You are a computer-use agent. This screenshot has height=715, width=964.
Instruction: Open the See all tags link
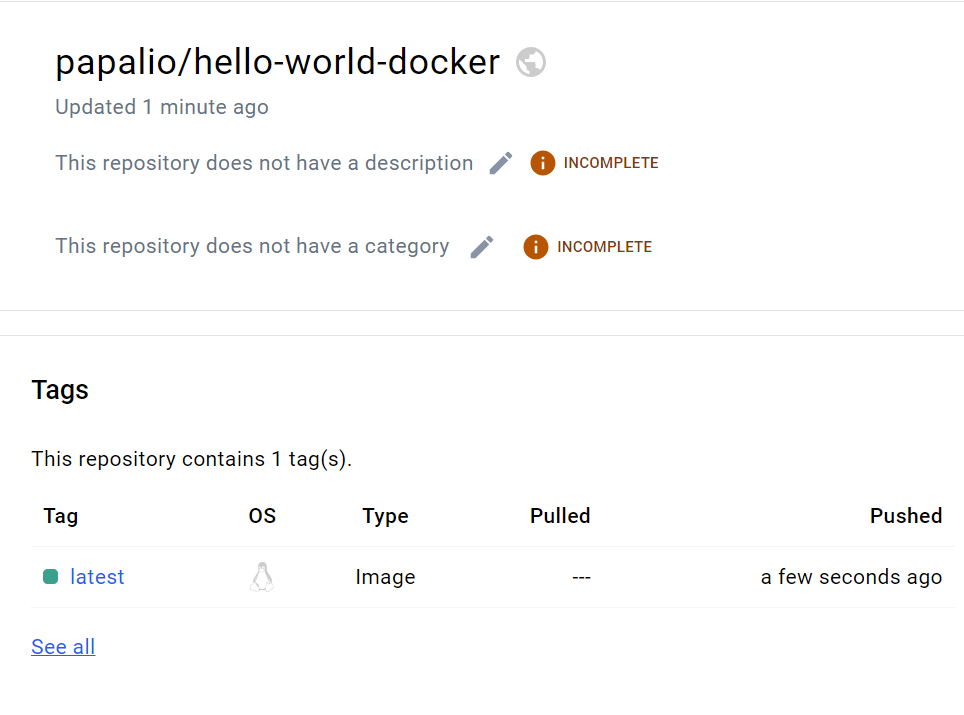pos(63,647)
